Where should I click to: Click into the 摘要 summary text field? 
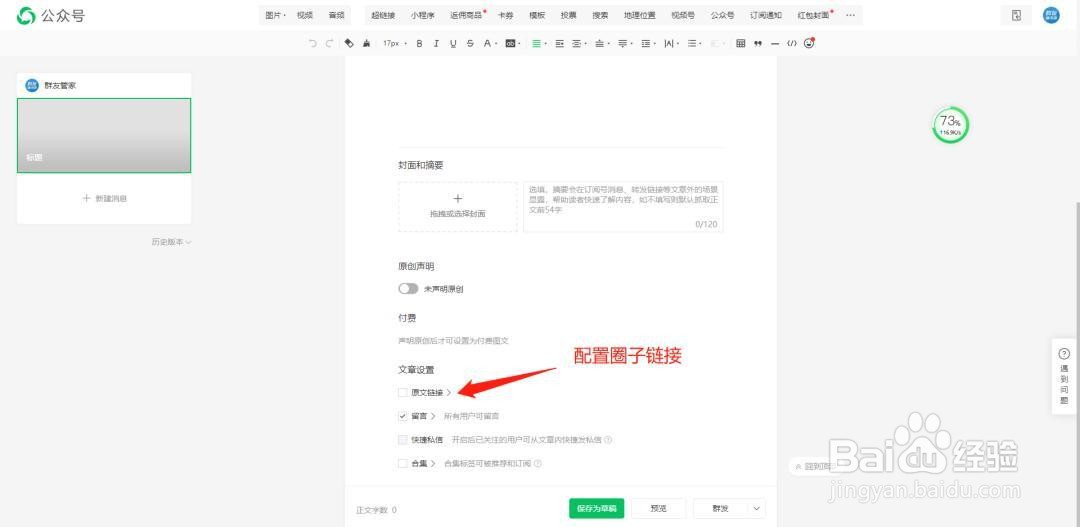[x=623, y=207]
